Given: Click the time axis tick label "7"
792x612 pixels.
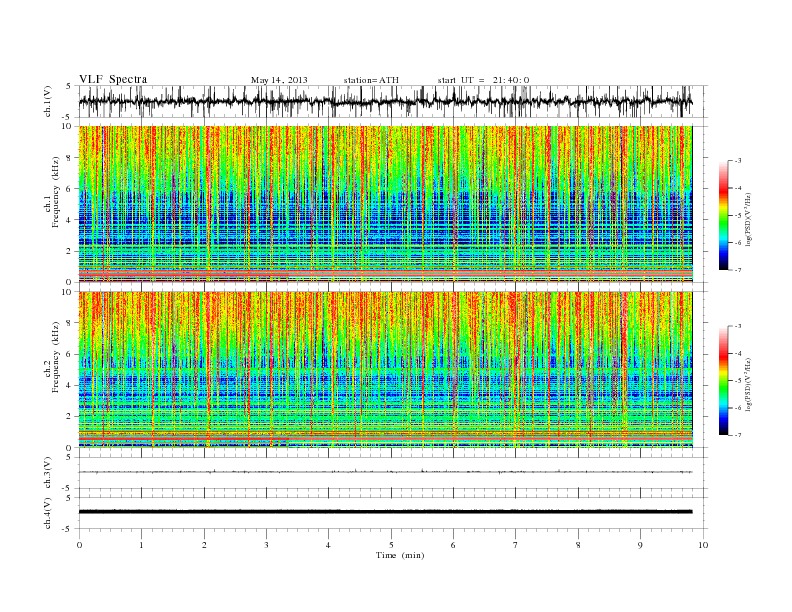Looking at the screenshot, I should 516,545.
